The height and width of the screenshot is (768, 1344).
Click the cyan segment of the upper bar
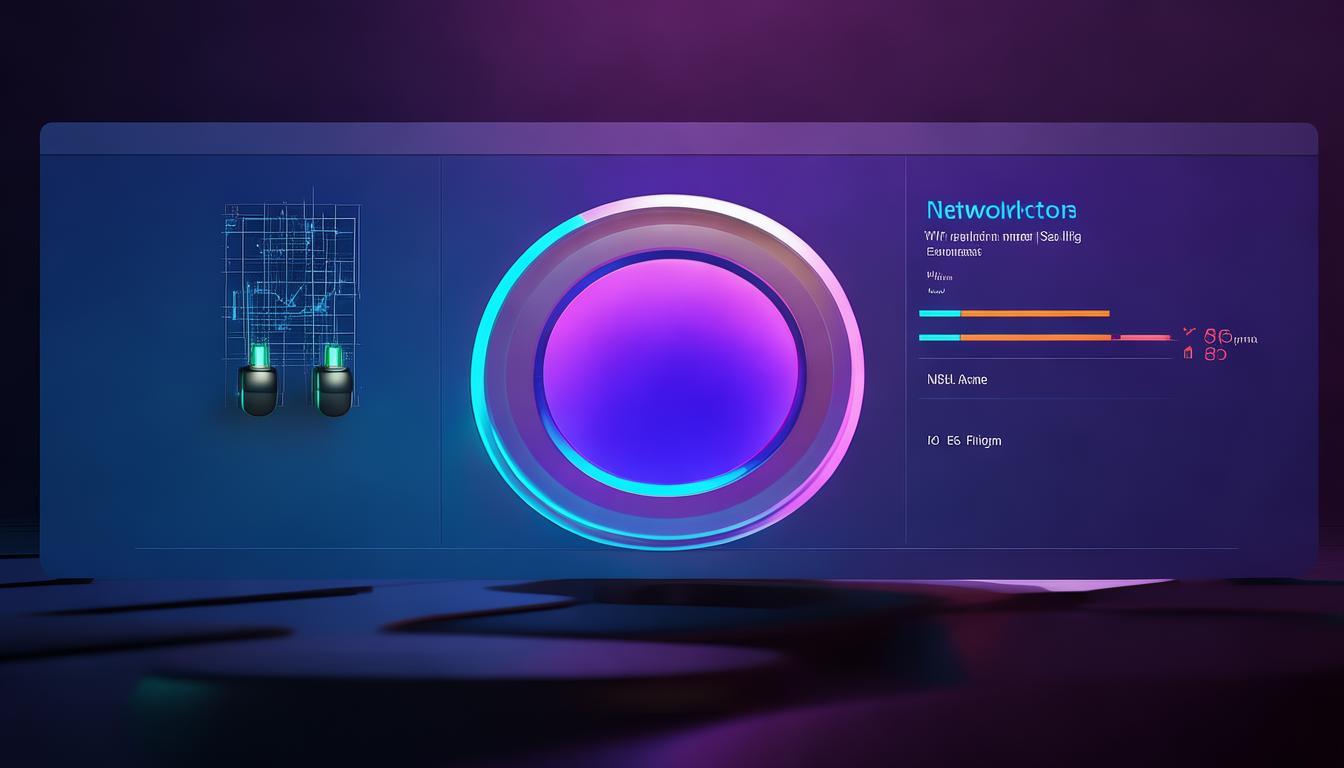click(939, 313)
